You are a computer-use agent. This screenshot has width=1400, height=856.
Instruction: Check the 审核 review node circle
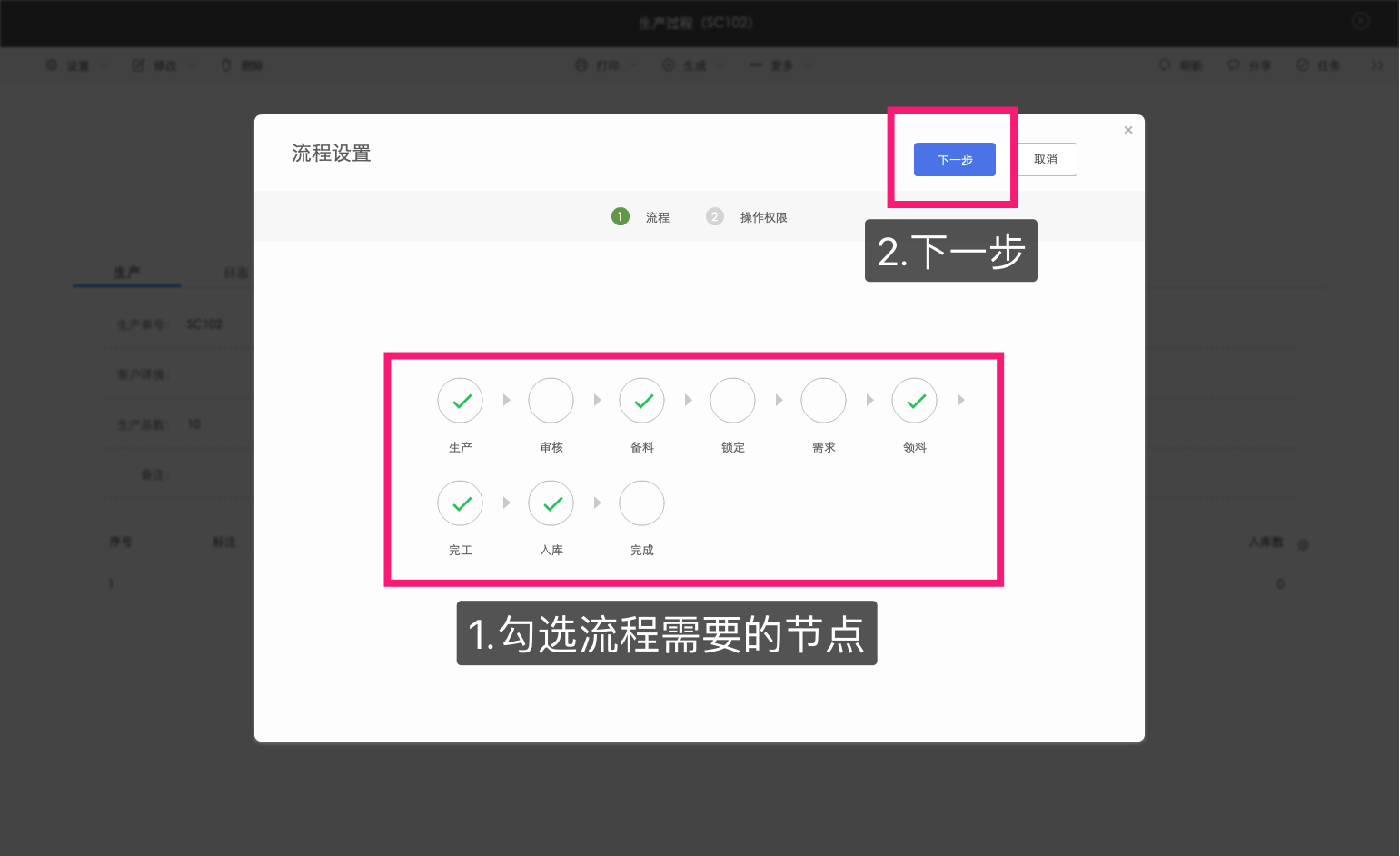coord(551,400)
